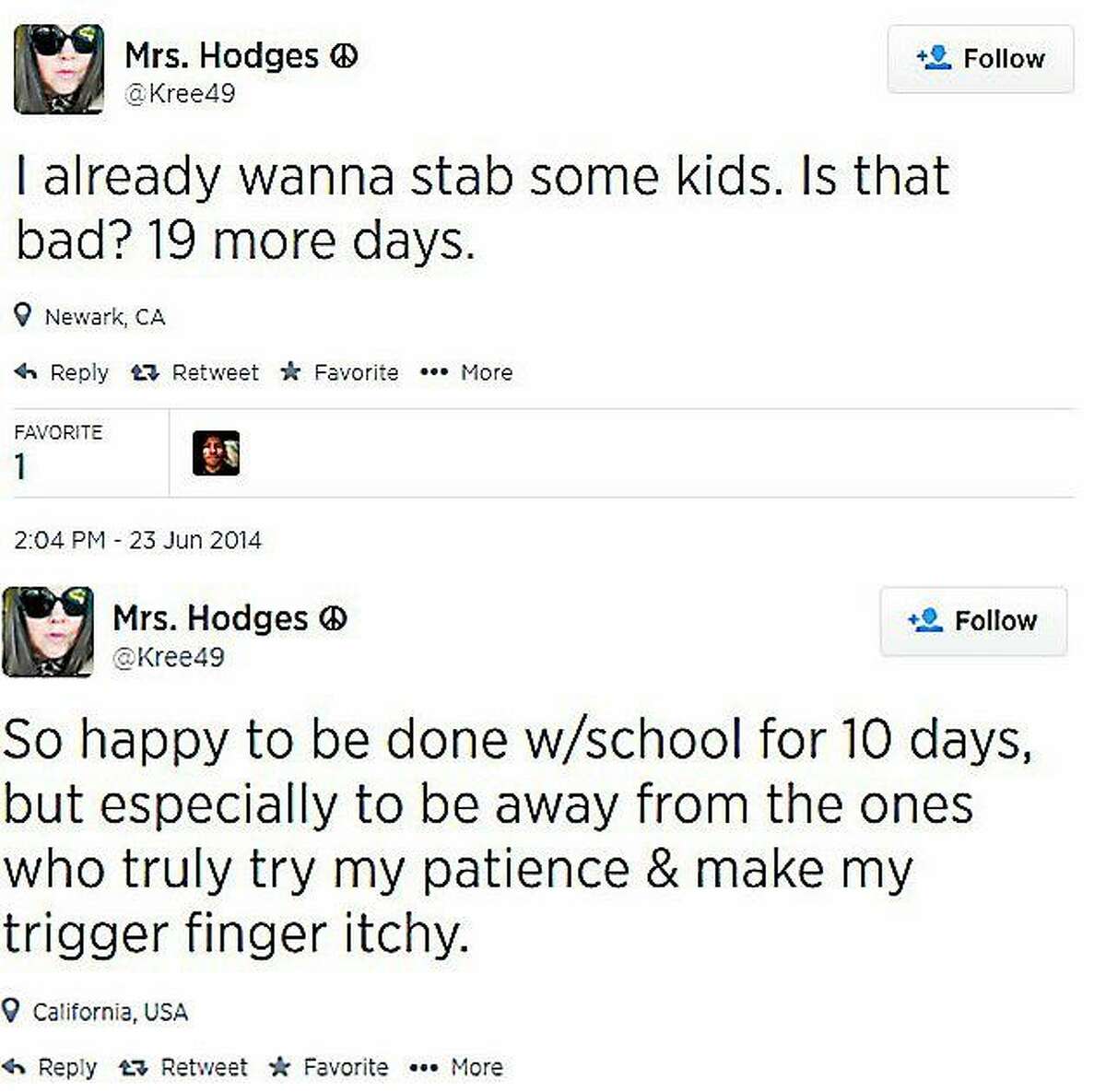Image resolution: width=1106 pixels, height=1092 pixels.
Task: Open @Kree49 handle in second tweet
Action: pyautogui.click(x=169, y=657)
